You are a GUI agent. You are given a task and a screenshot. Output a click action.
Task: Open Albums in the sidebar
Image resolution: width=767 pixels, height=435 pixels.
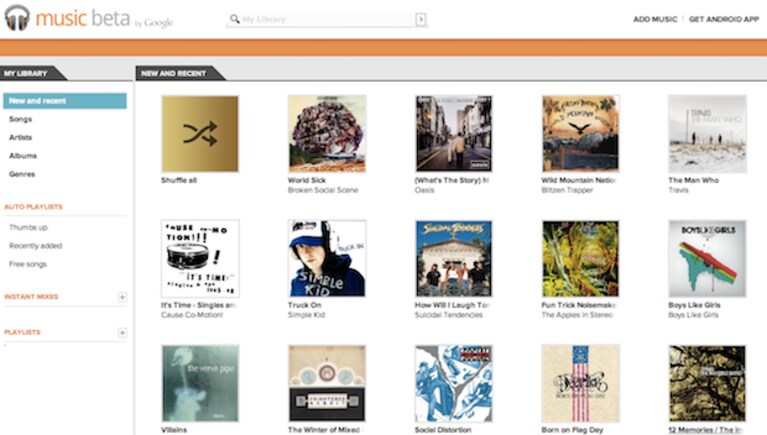pos(23,156)
